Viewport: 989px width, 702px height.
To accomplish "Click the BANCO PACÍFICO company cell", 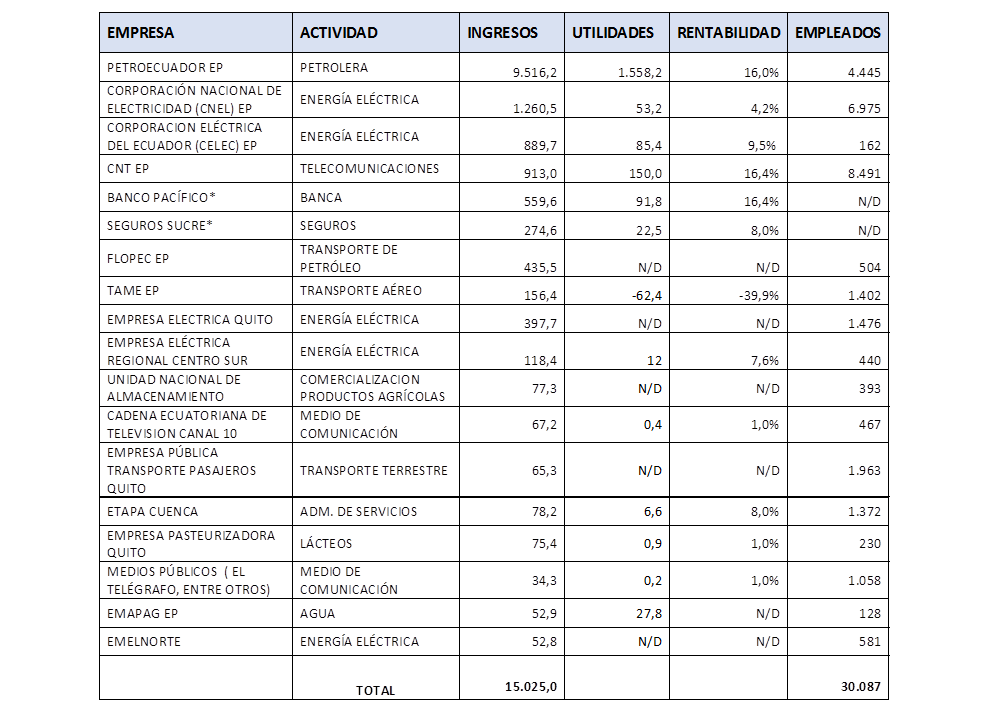I will [195, 198].
